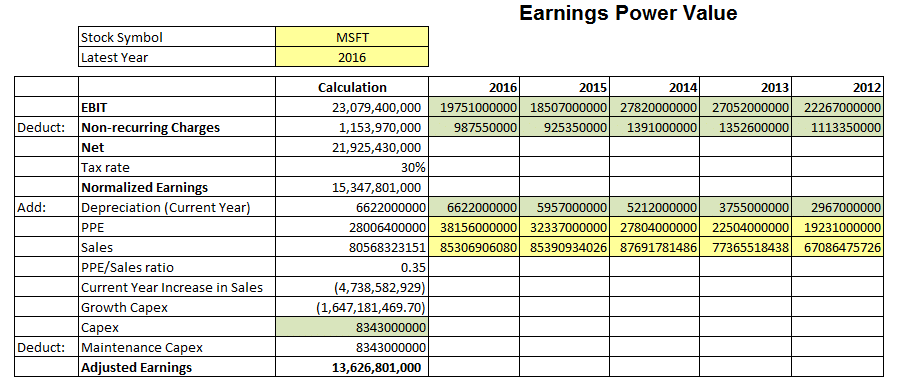Click the Latest Year 2016 input cell
Screen dimensions: 897x387
click(x=352, y=57)
